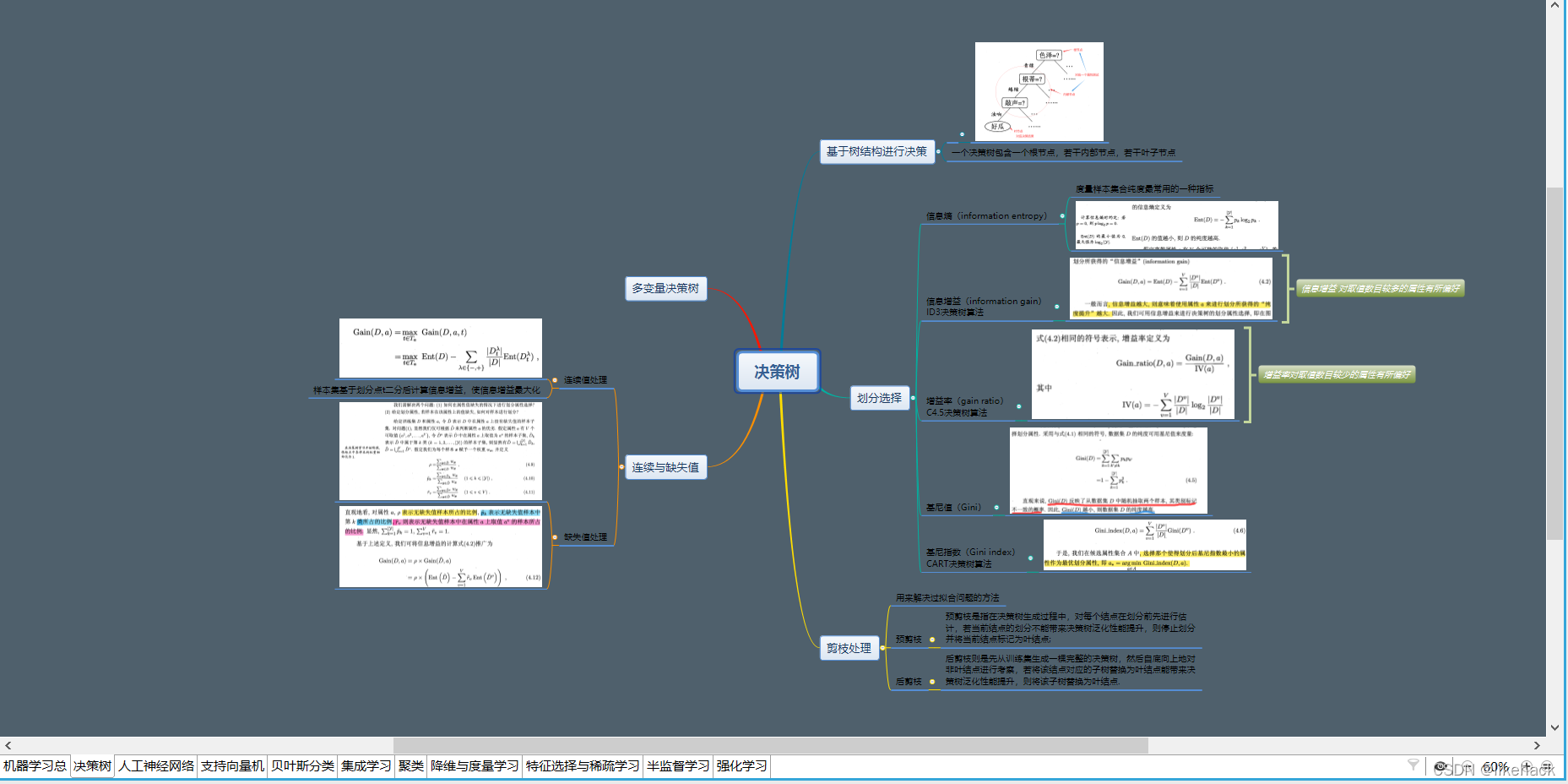This screenshot has height=784, width=1568.
Task: Open the 贝叶斯分类 sheet tab
Action: [x=302, y=766]
